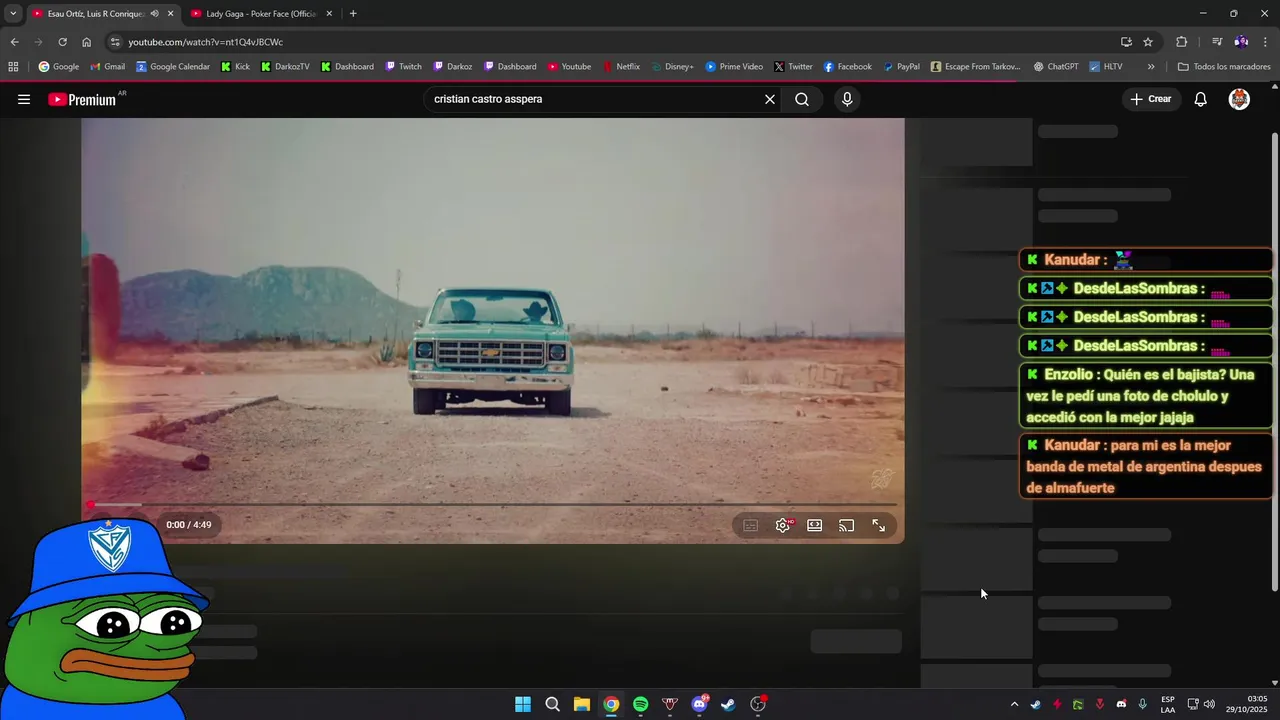This screenshot has height=720, width=1280.
Task: Install the app from the address bar
Action: (x=1126, y=42)
